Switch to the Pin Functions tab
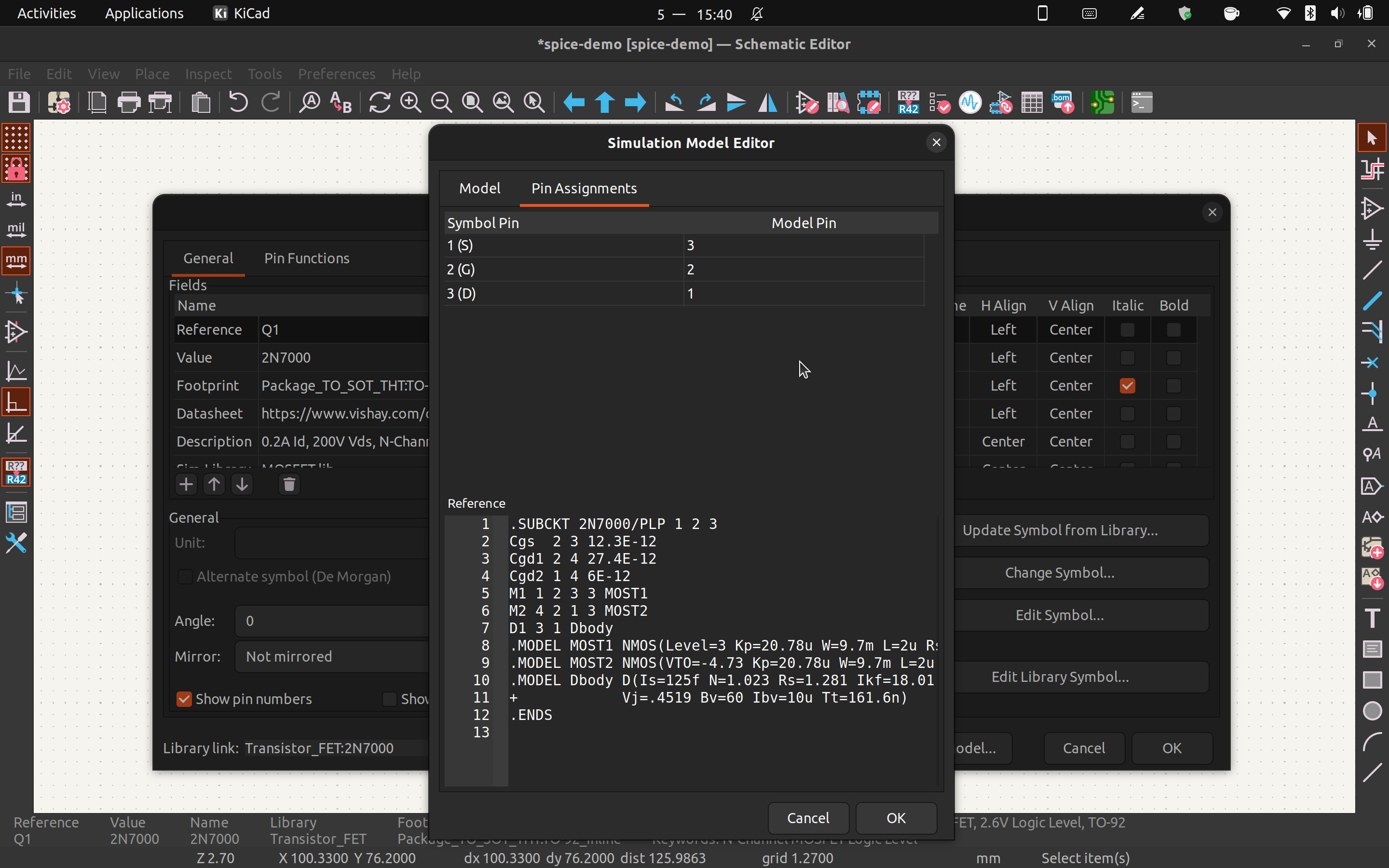 [x=307, y=258]
